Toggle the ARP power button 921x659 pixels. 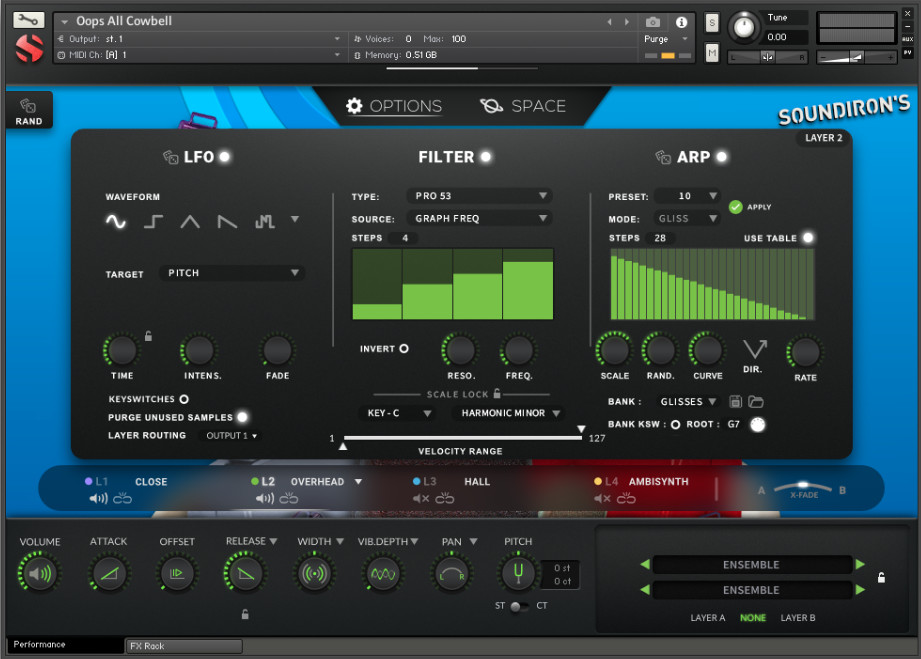[722, 157]
